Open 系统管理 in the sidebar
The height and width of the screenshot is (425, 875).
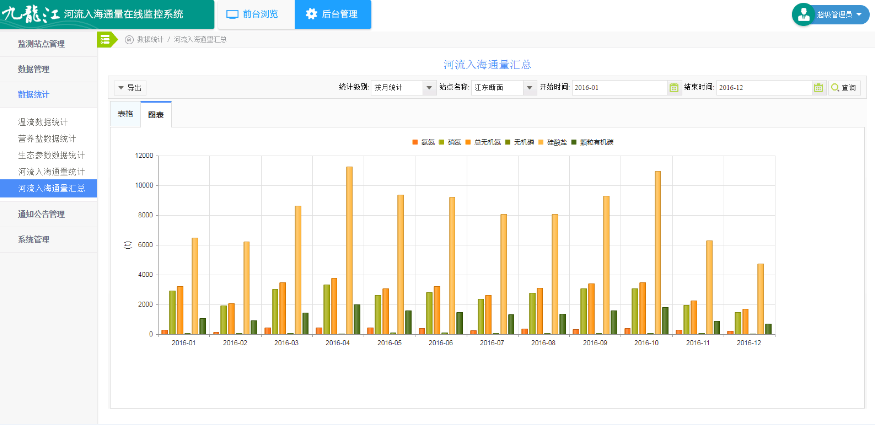point(33,239)
